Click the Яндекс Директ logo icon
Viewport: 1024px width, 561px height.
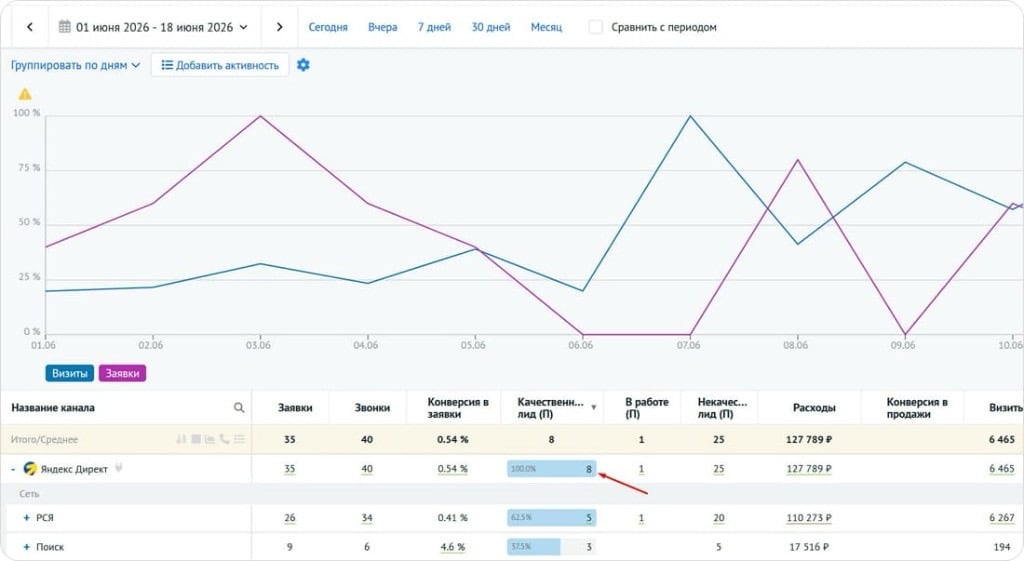click(x=30, y=468)
